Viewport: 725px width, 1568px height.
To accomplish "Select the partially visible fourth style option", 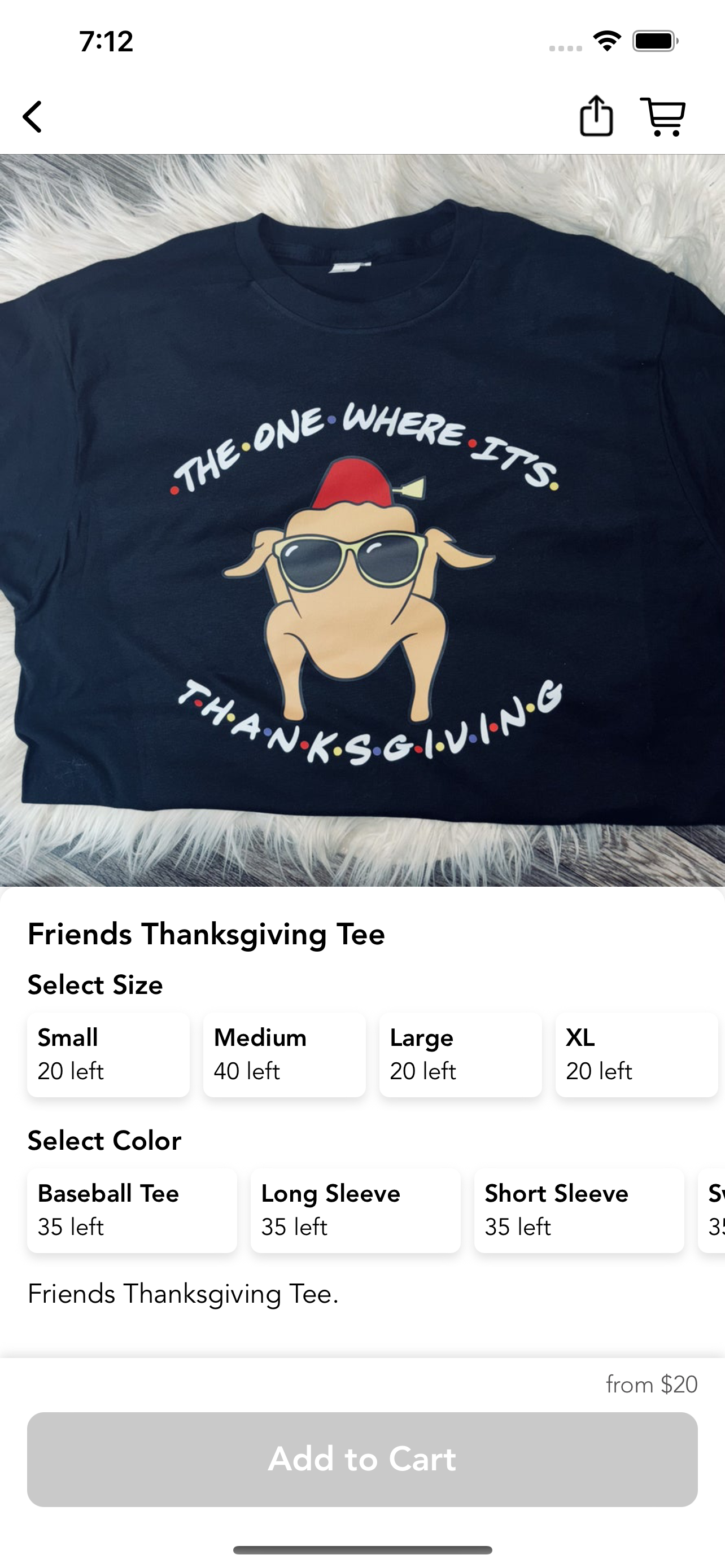I will point(711,1211).
